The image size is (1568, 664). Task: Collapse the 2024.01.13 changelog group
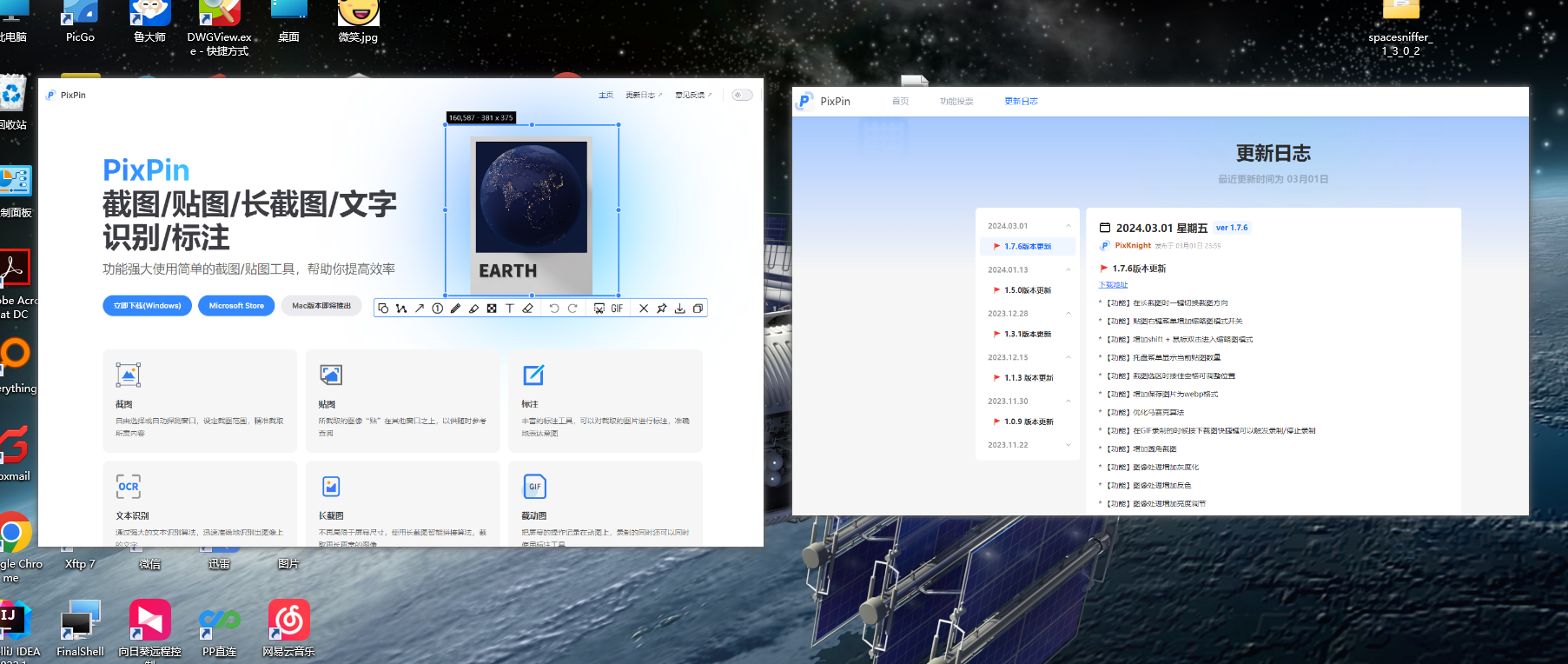pos(1068,269)
